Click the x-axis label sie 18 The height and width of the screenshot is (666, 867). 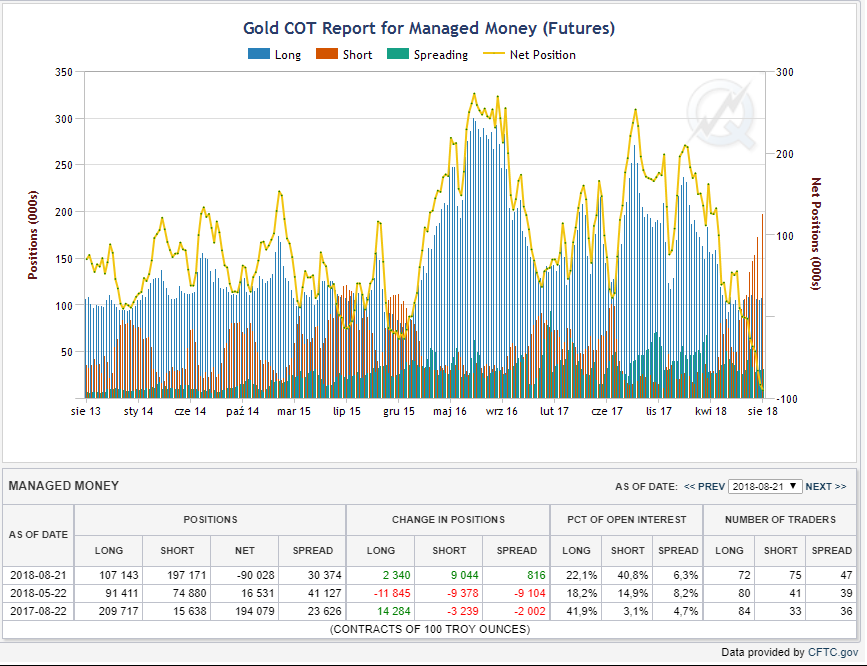click(x=762, y=412)
